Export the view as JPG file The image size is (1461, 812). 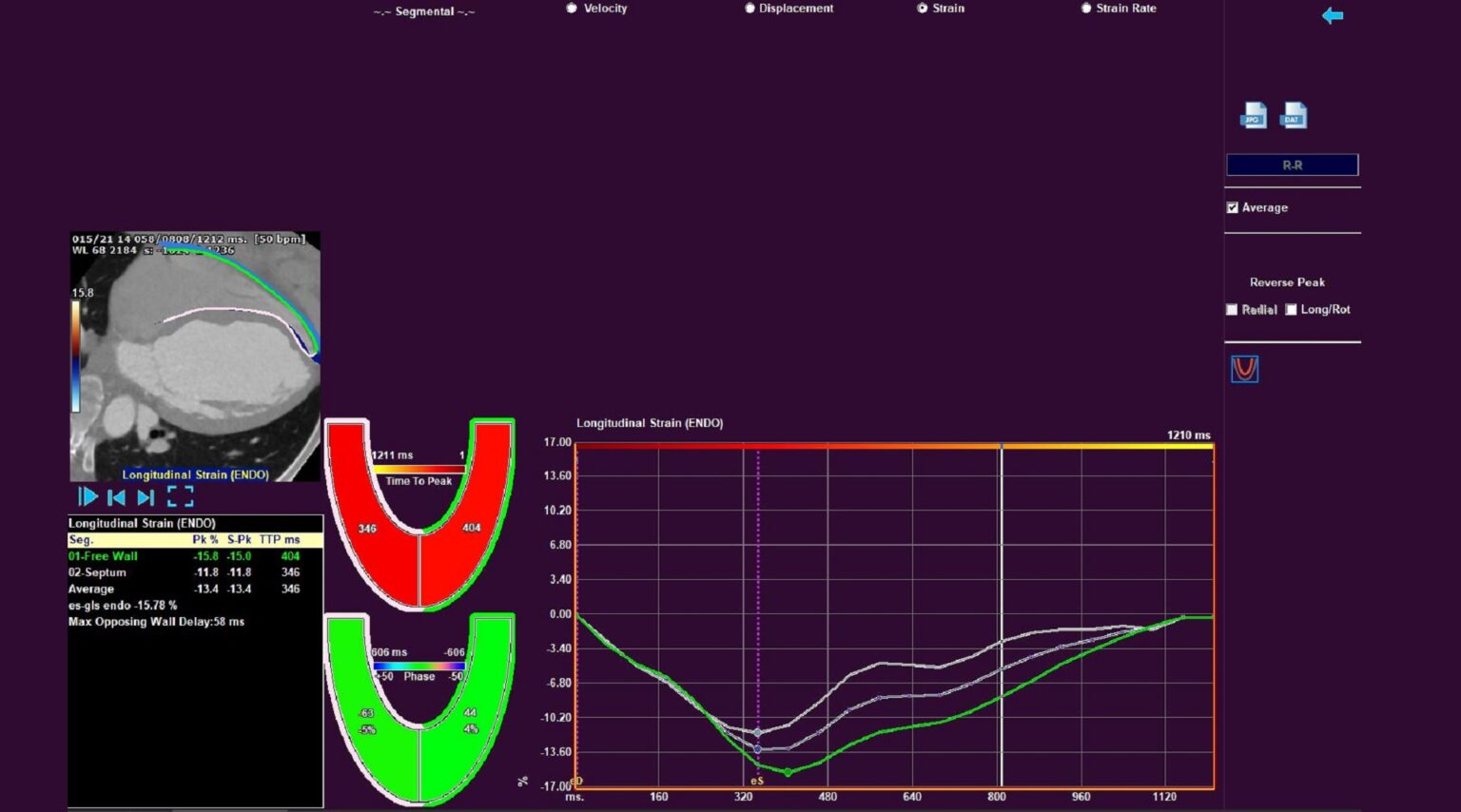(1254, 116)
